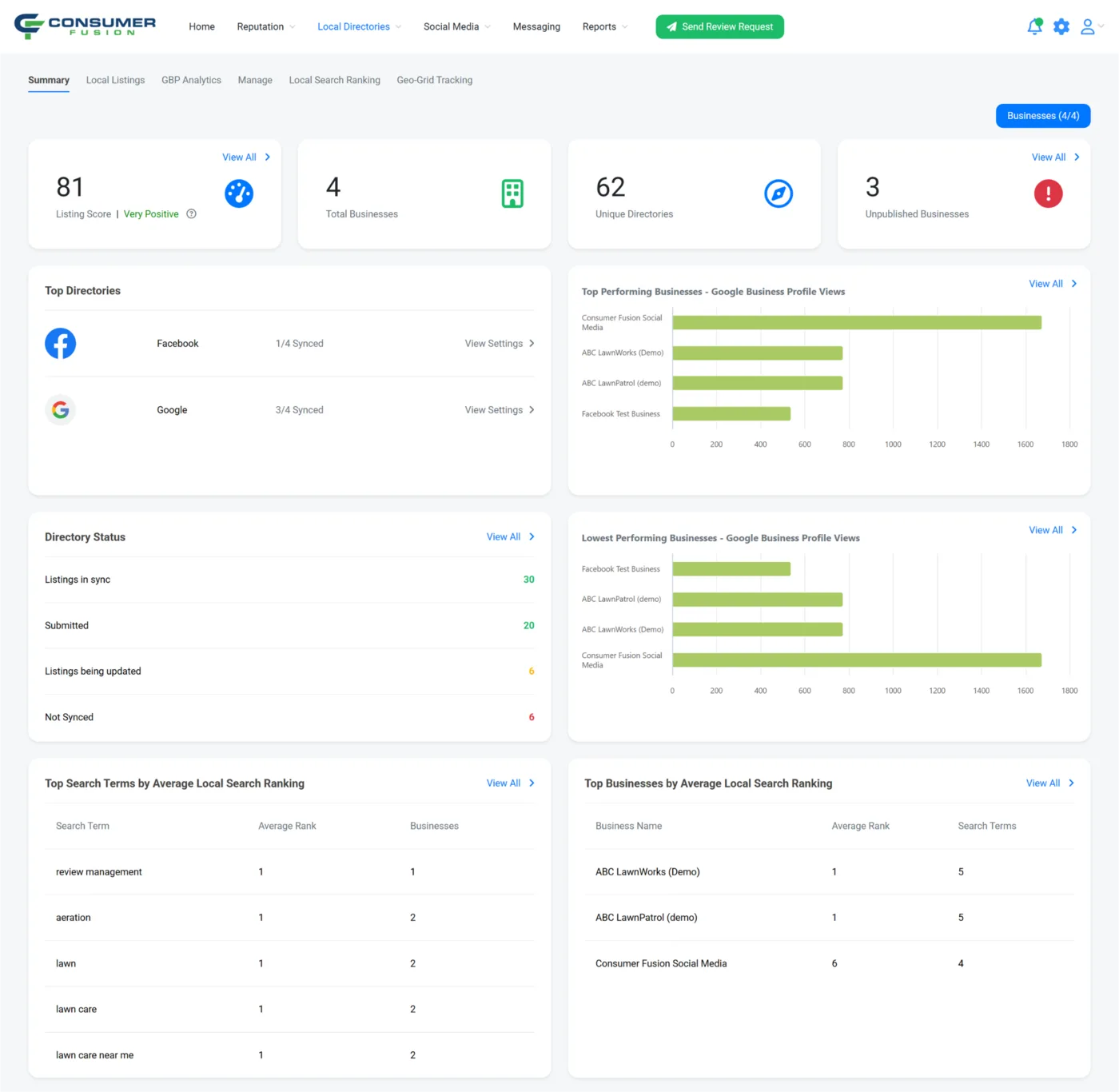Click the Businesses (4/4) button
1119x1092 pixels.
pyautogui.click(x=1043, y=116)
